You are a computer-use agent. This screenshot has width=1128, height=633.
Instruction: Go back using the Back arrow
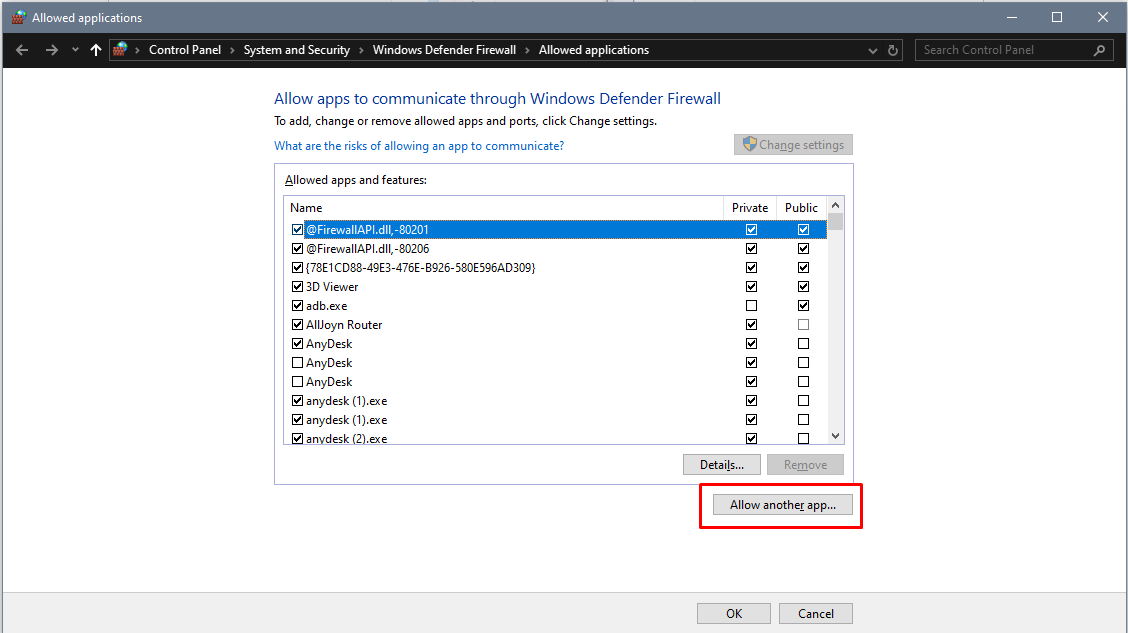pyautogui.click(x=22, y=50)
